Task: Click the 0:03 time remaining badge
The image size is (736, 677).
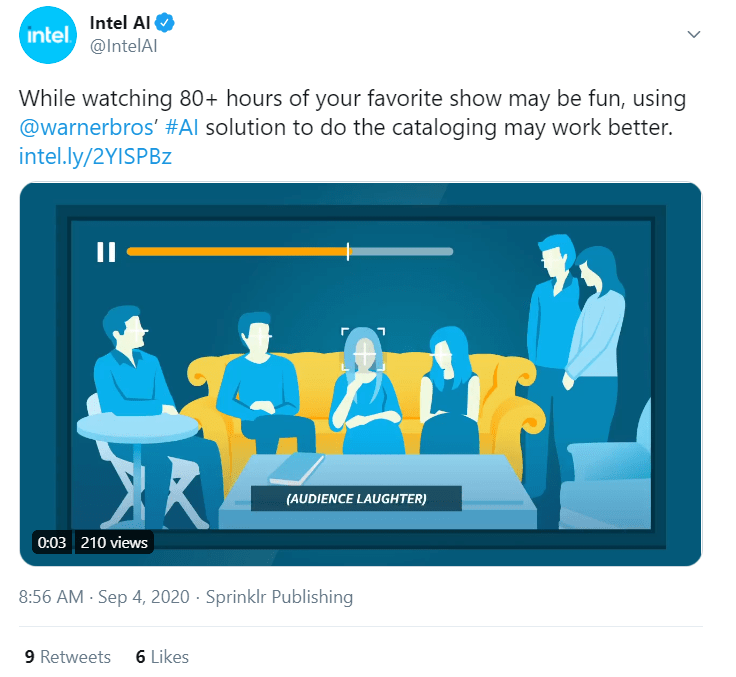Action: pyautogui.click(x=52, y=543)
